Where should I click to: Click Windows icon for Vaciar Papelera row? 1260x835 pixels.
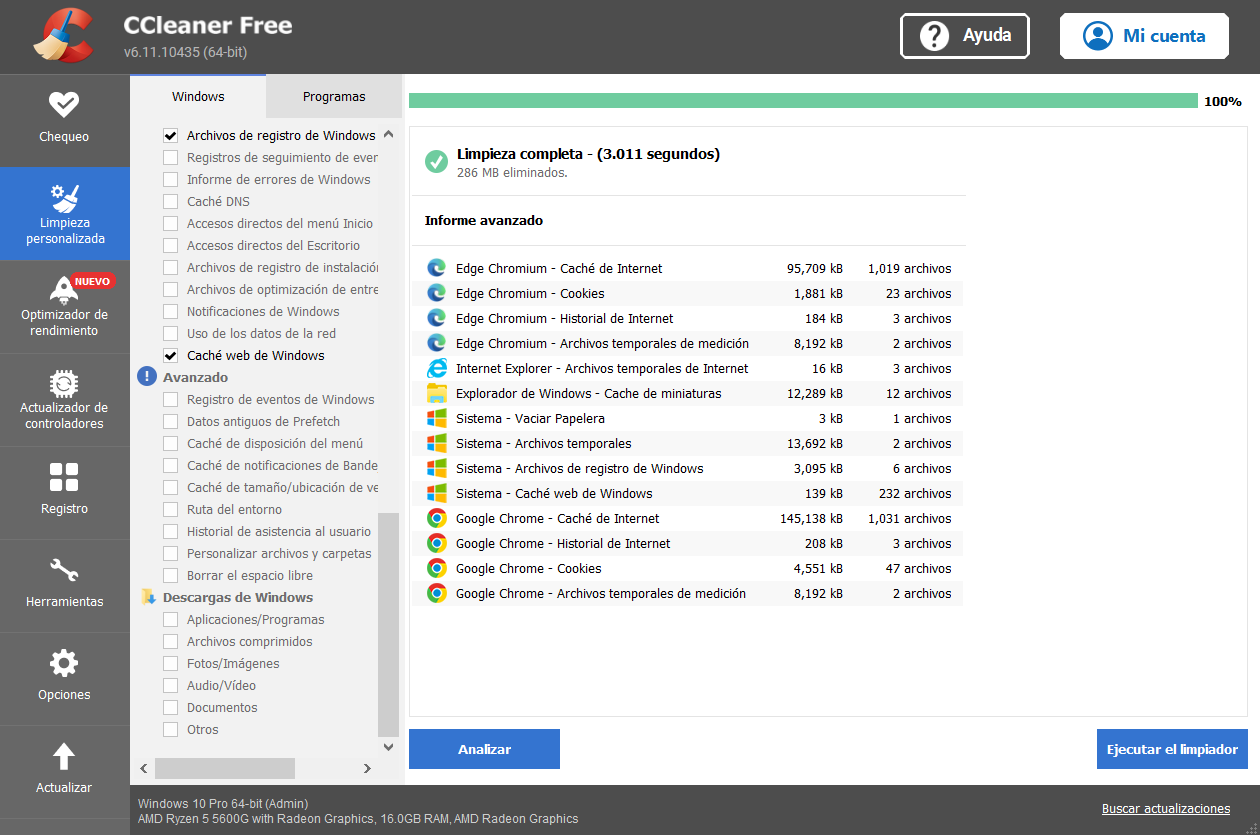(436, 418)
